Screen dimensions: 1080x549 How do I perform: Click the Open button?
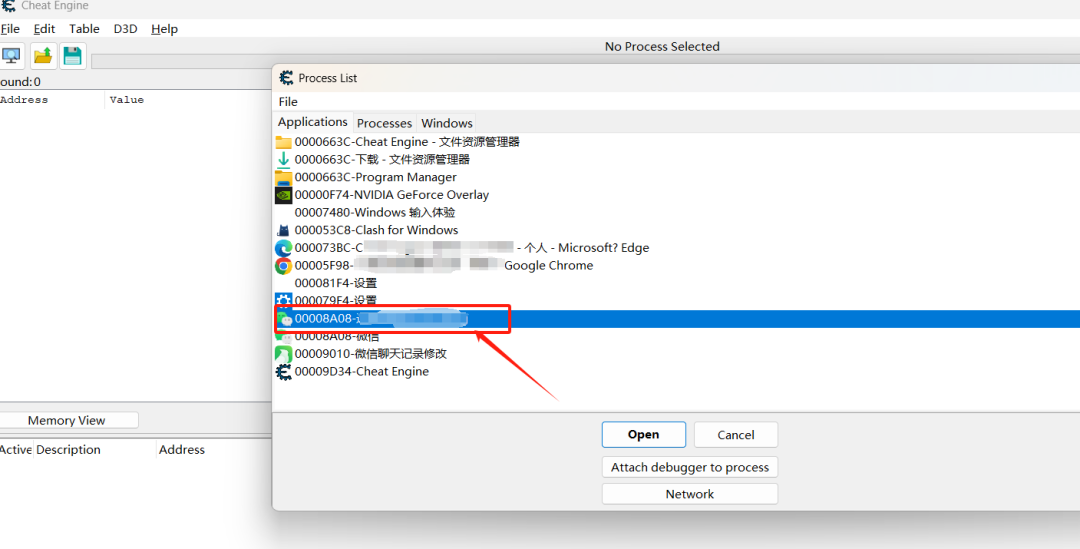point(643,435)
